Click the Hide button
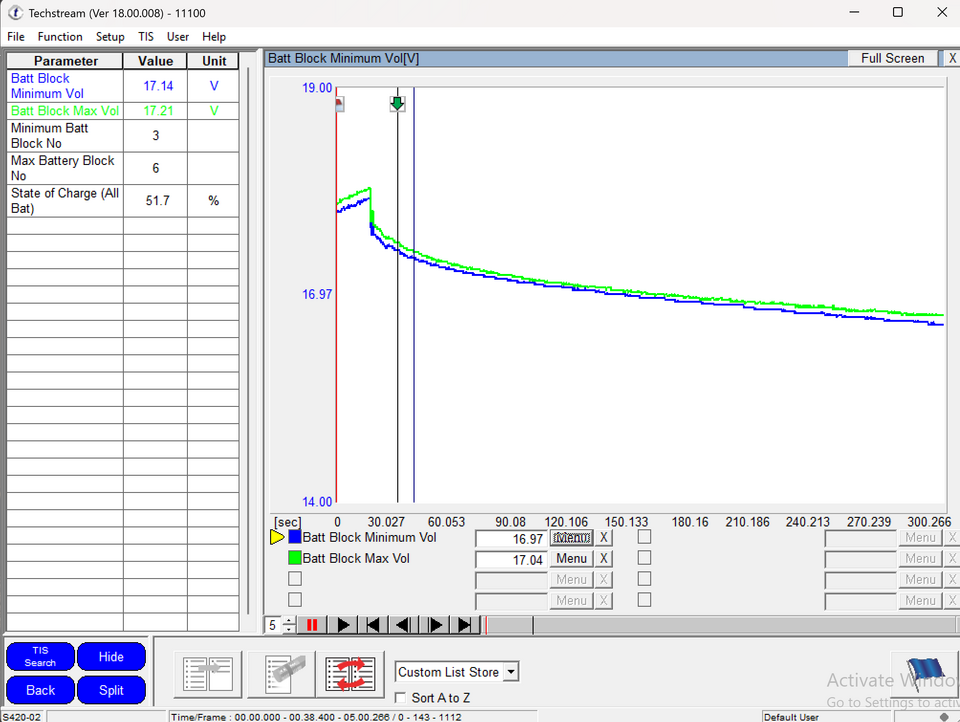 (x=111, y=656)
